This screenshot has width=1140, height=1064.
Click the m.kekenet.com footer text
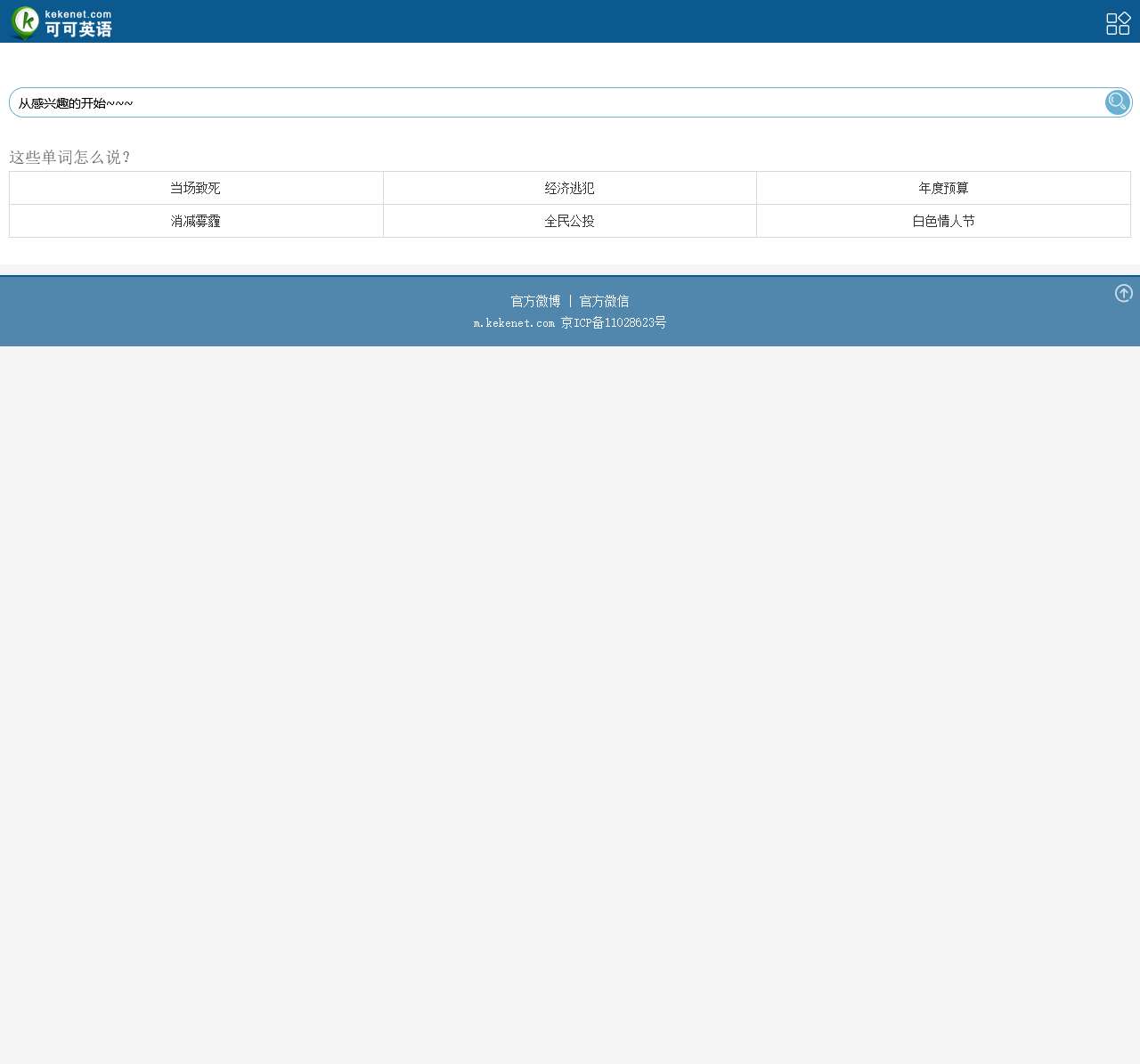click(x=514, y=323)
